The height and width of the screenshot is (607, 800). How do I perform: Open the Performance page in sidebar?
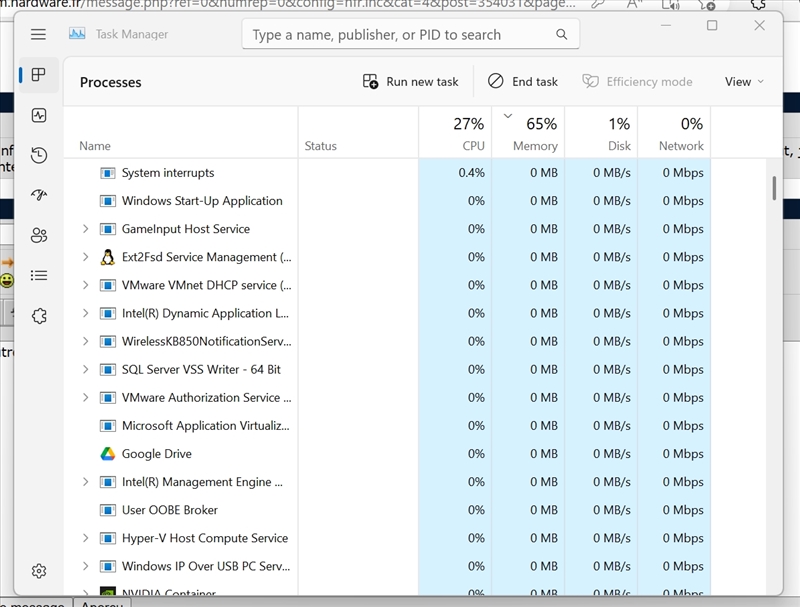pos(39,115)
